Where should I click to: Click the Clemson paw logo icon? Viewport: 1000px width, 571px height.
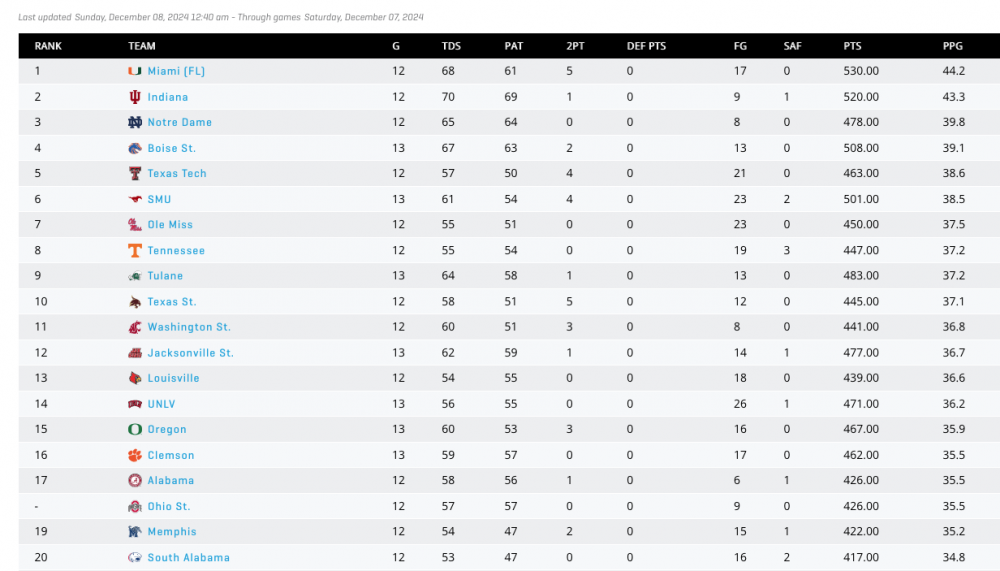134,455
